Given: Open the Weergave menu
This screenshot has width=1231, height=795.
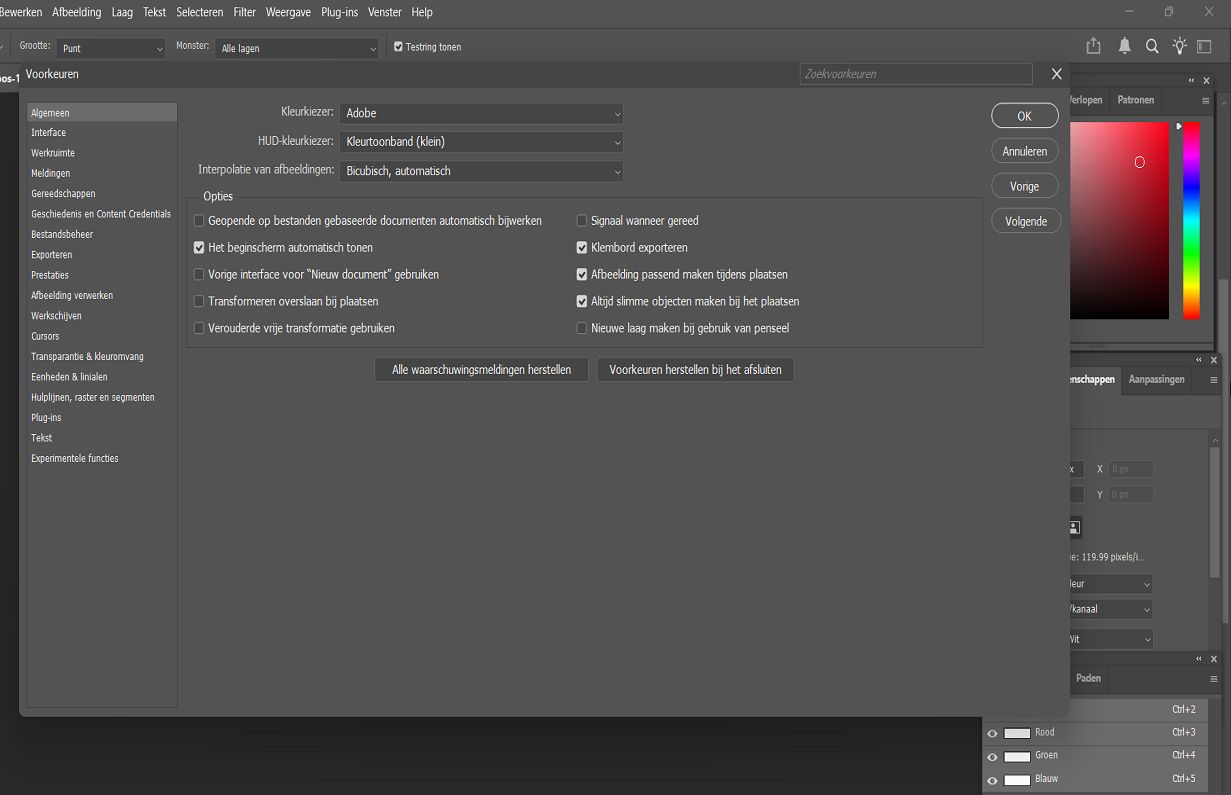Looking at the screenshot, I should pyautogui.click(x=288, y=12).
